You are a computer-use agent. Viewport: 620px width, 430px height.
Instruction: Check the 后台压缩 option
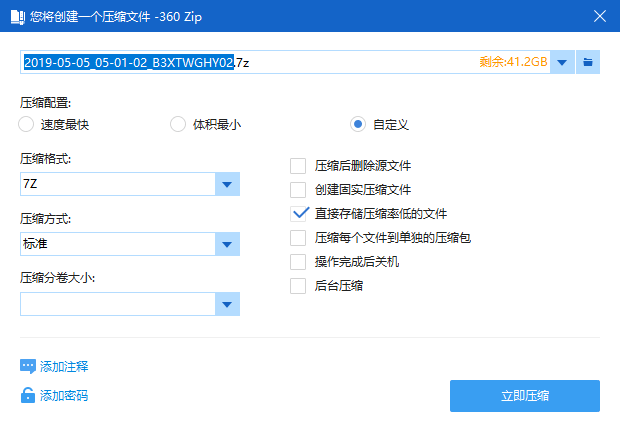298,286
